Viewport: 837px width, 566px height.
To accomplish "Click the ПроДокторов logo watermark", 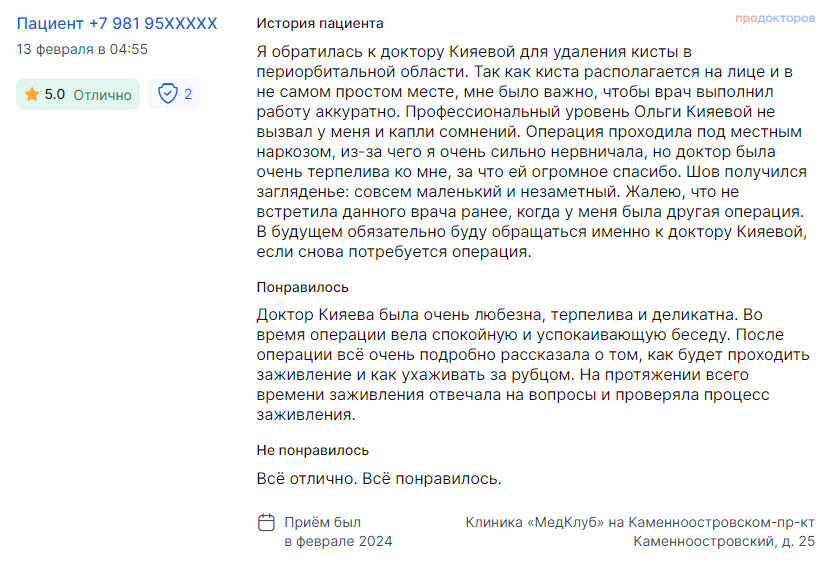I will click(775, 19).
